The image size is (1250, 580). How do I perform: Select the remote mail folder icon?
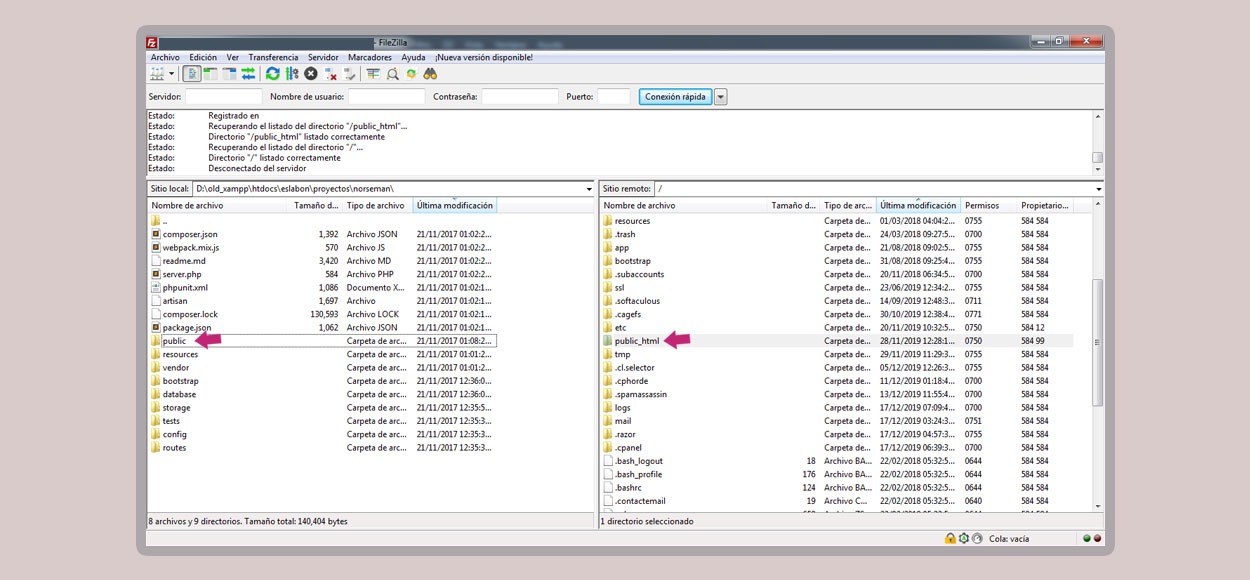[608, 421]
